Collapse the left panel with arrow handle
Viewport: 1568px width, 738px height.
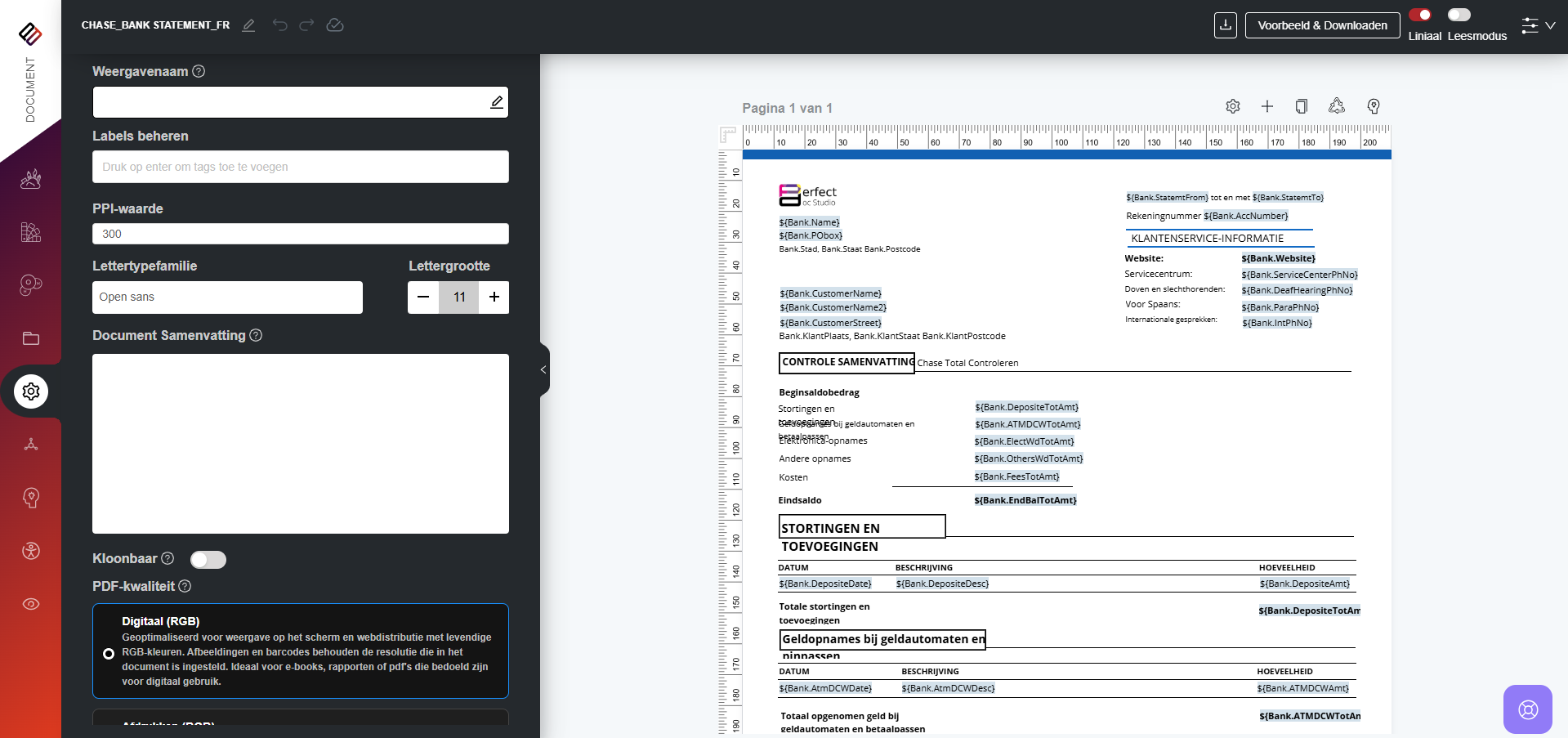[543, 369]
